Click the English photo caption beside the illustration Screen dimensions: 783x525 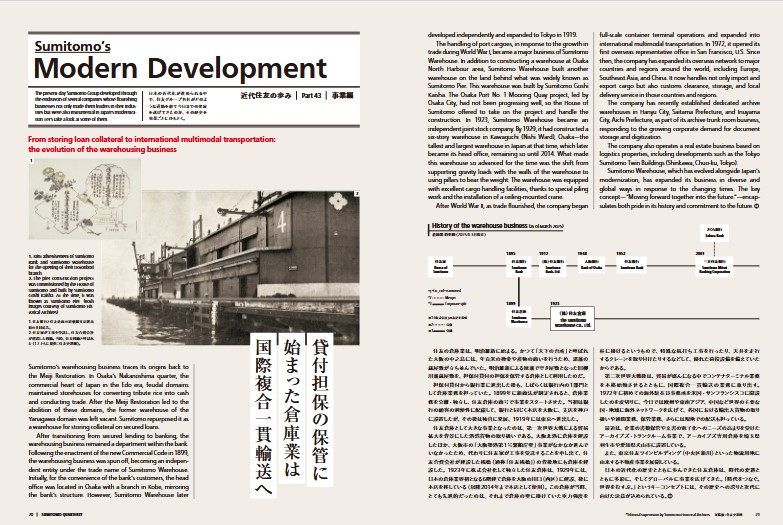pyautogui.click(x=61, y=285)
